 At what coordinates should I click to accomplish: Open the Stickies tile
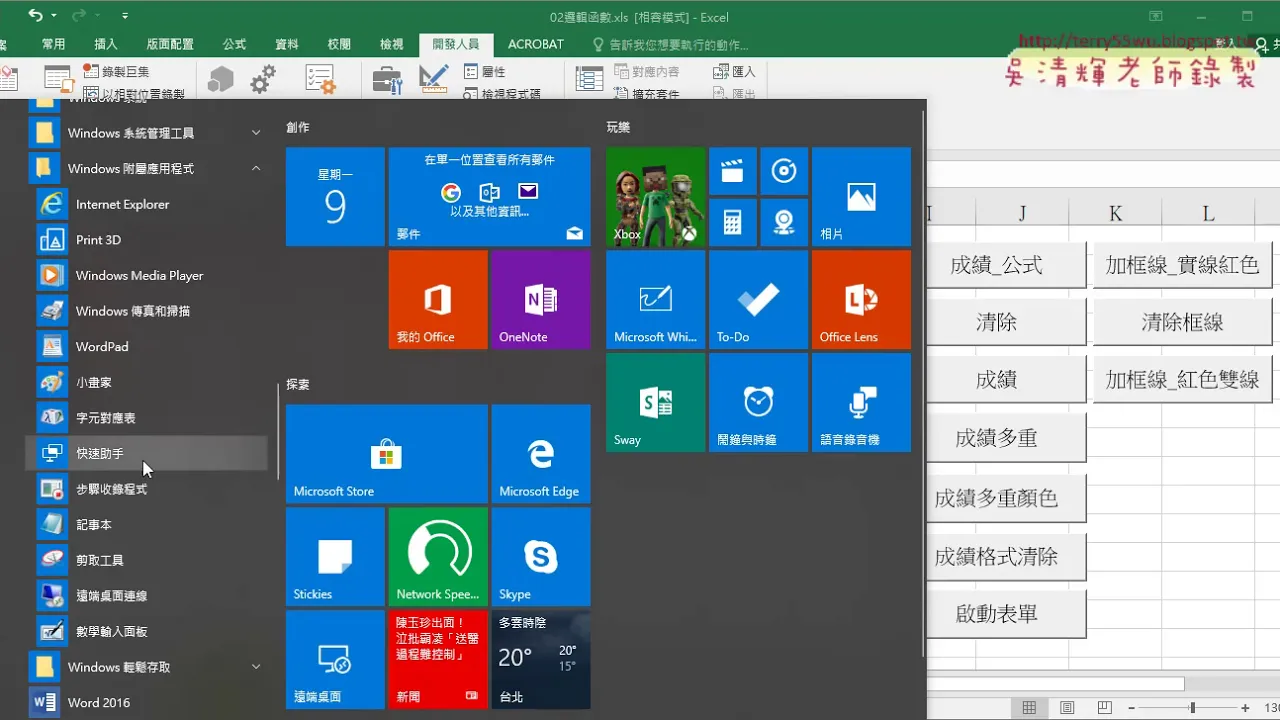click(335, 557)
